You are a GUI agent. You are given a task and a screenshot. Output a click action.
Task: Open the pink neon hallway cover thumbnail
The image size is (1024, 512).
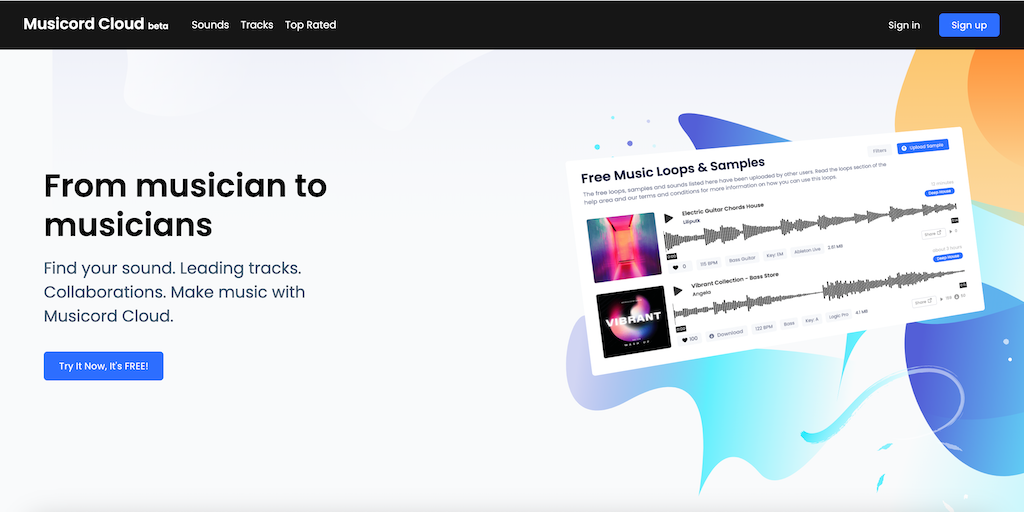[622, 248]
